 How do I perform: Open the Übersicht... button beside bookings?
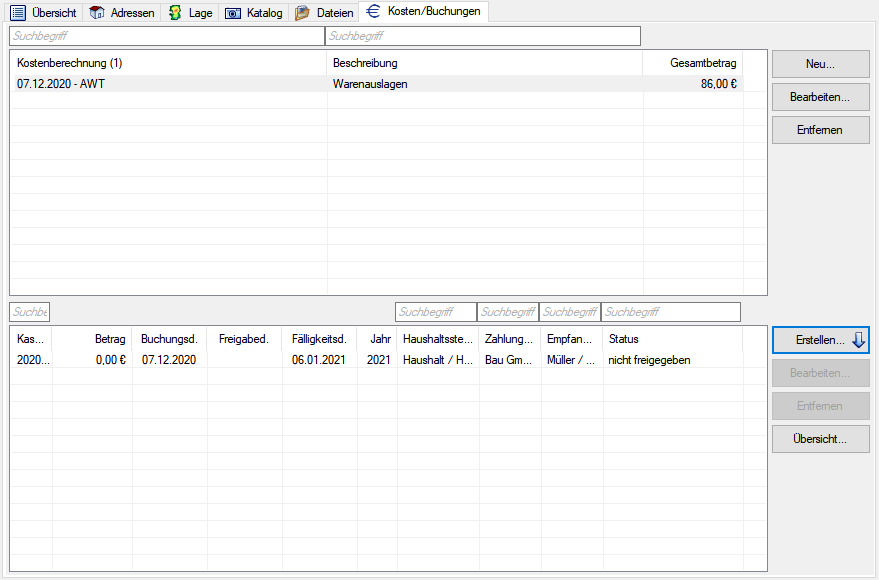(820, 439)
